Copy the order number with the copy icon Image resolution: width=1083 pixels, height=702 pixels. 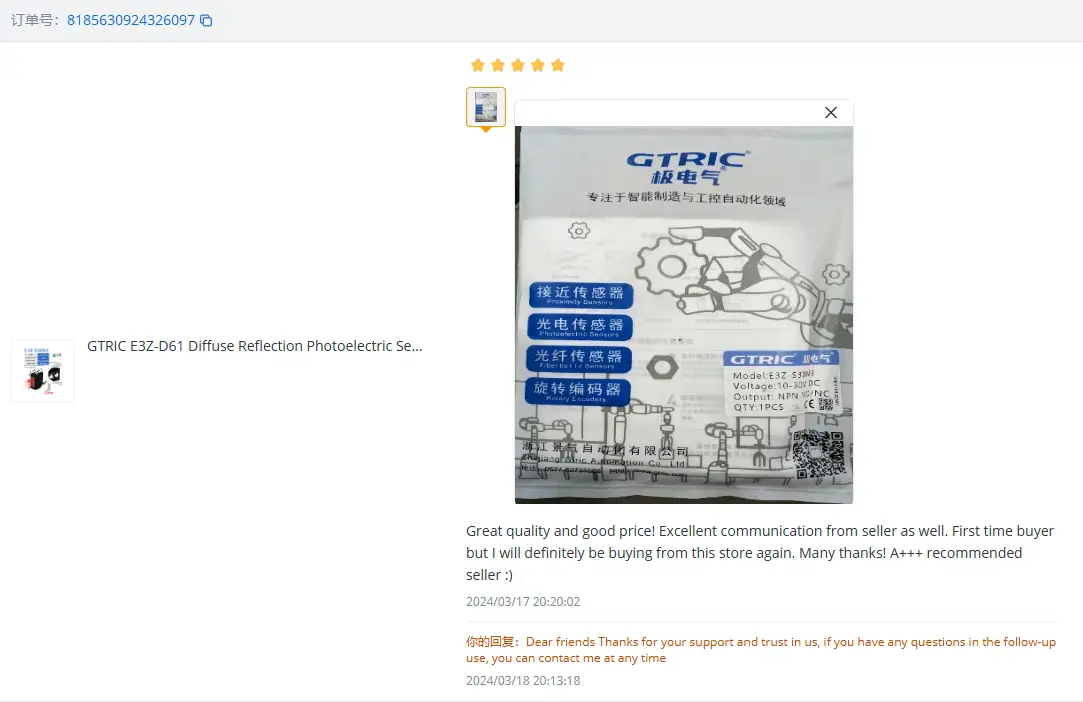[206, 20]
